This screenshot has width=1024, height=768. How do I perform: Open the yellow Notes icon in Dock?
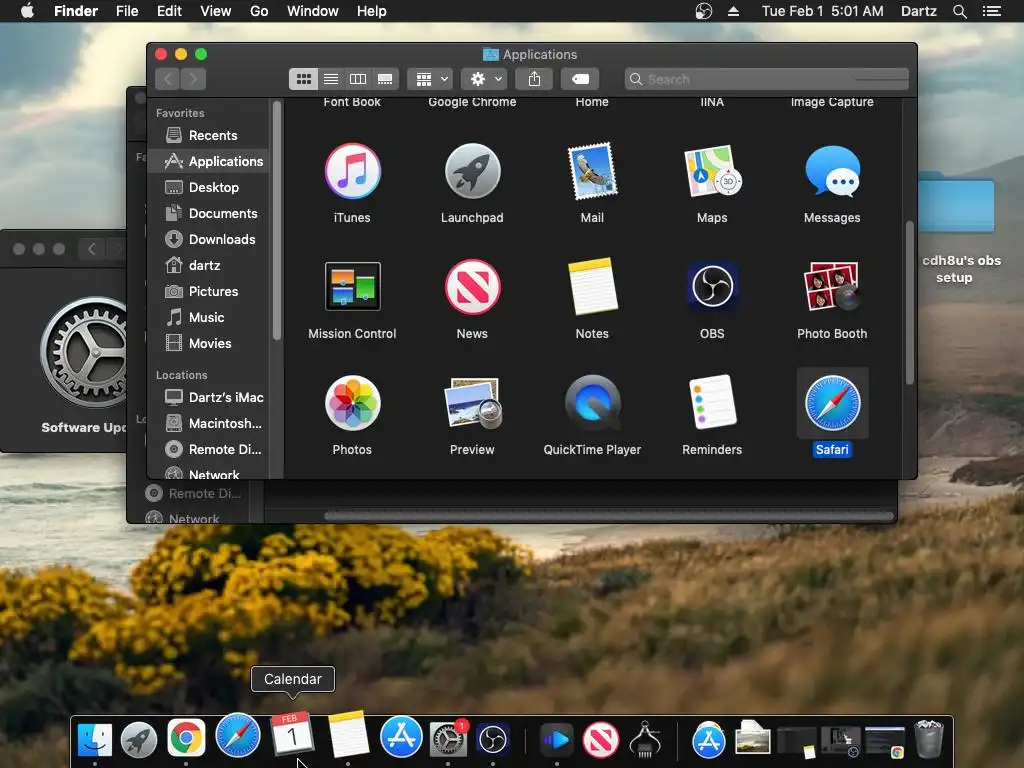[x=348, y=734]
